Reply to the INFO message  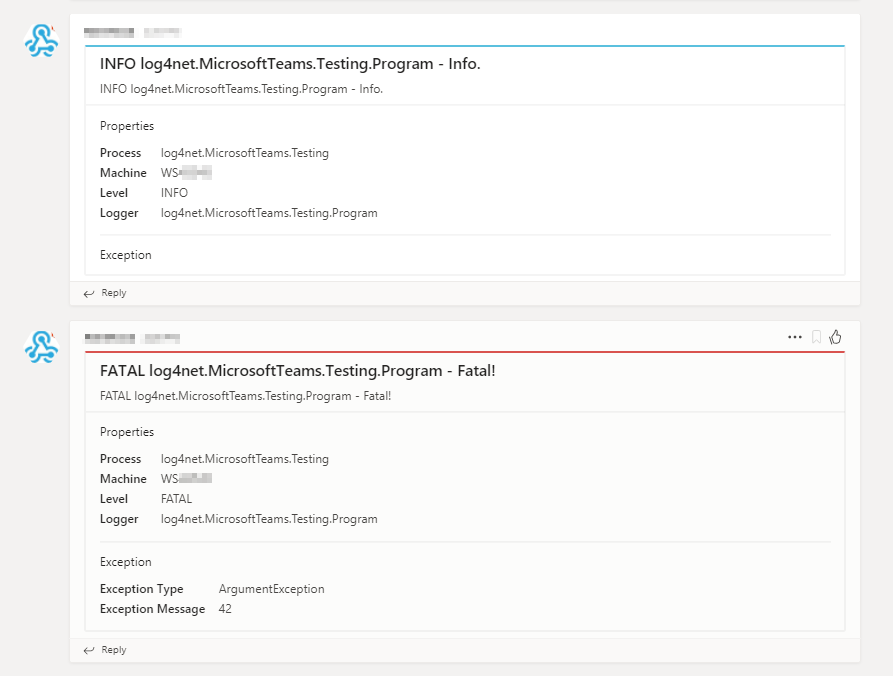[x=114, y=293]
